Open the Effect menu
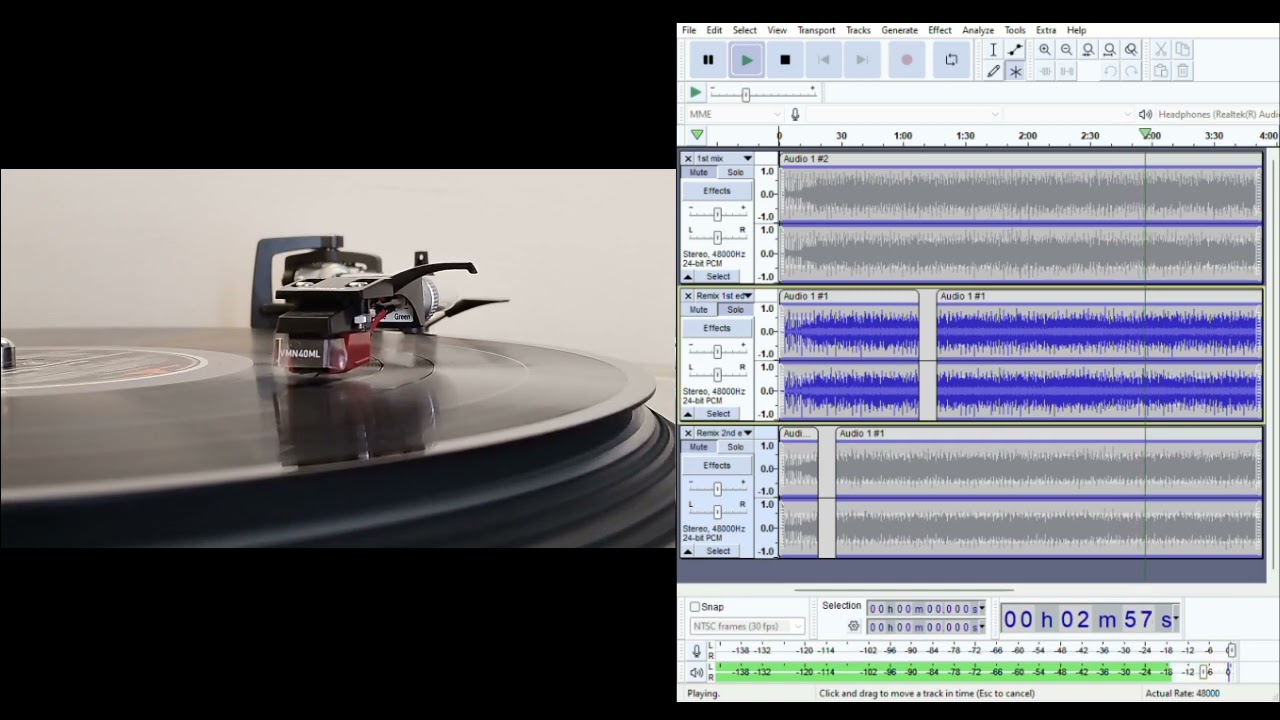 coord(940,30)
